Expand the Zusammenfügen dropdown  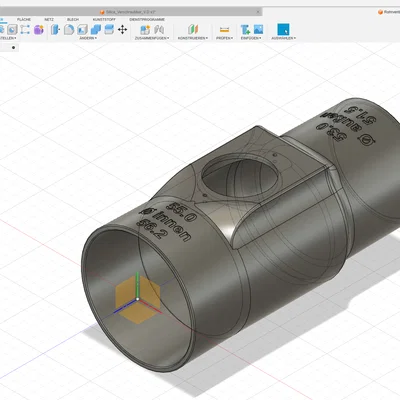pos(152,38)
